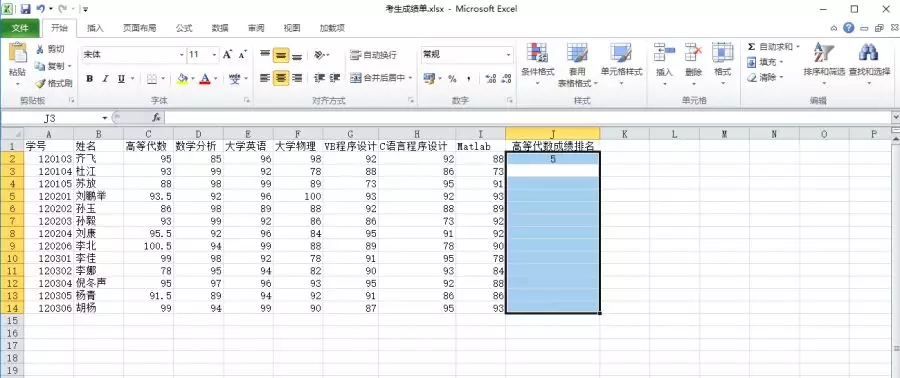Click the increase indent icon
Screen dimensions: 900x378
(335, 78)
